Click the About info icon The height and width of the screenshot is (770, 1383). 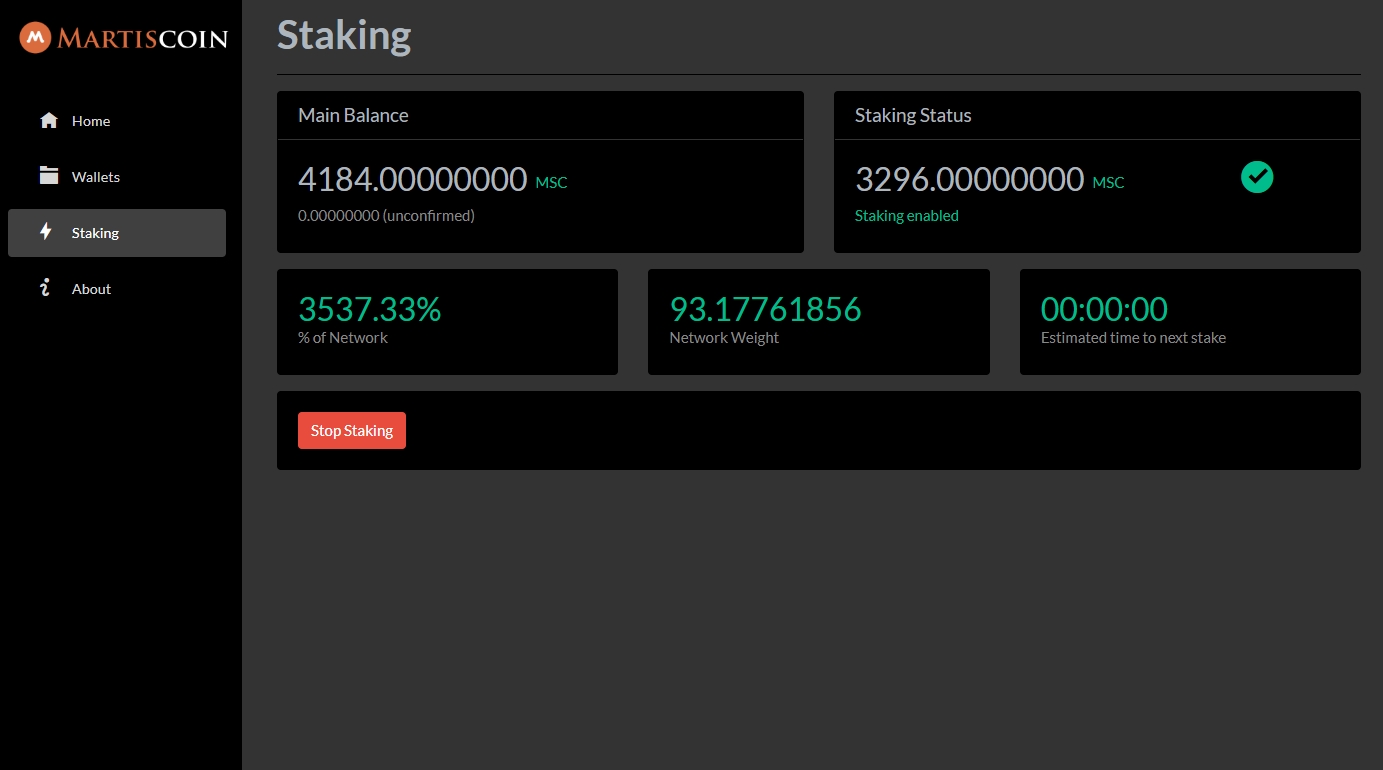click(x=45, y=288)
